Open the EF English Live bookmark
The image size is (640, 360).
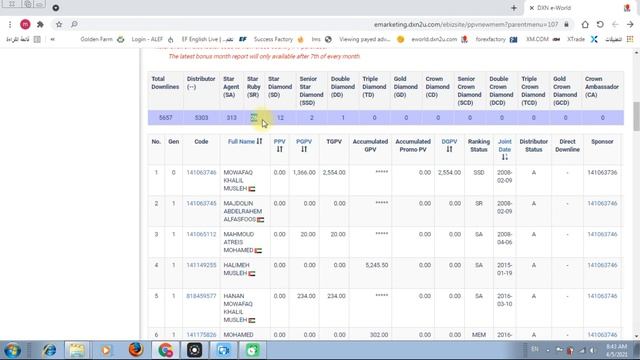click(214, 39)
